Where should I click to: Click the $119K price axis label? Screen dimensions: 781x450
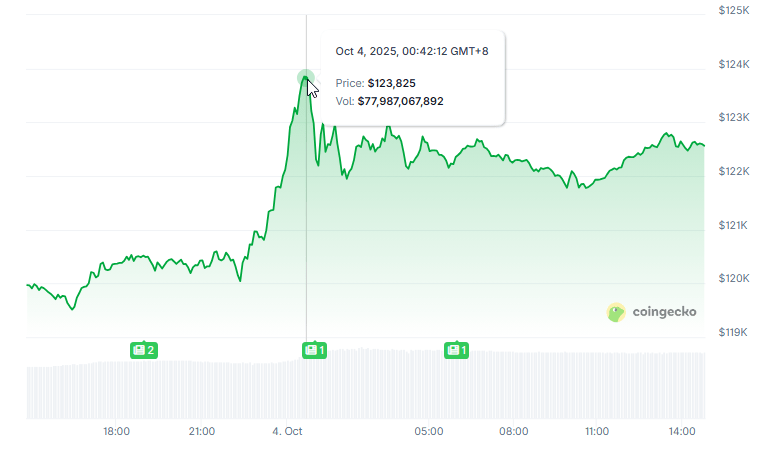point(734,332)
